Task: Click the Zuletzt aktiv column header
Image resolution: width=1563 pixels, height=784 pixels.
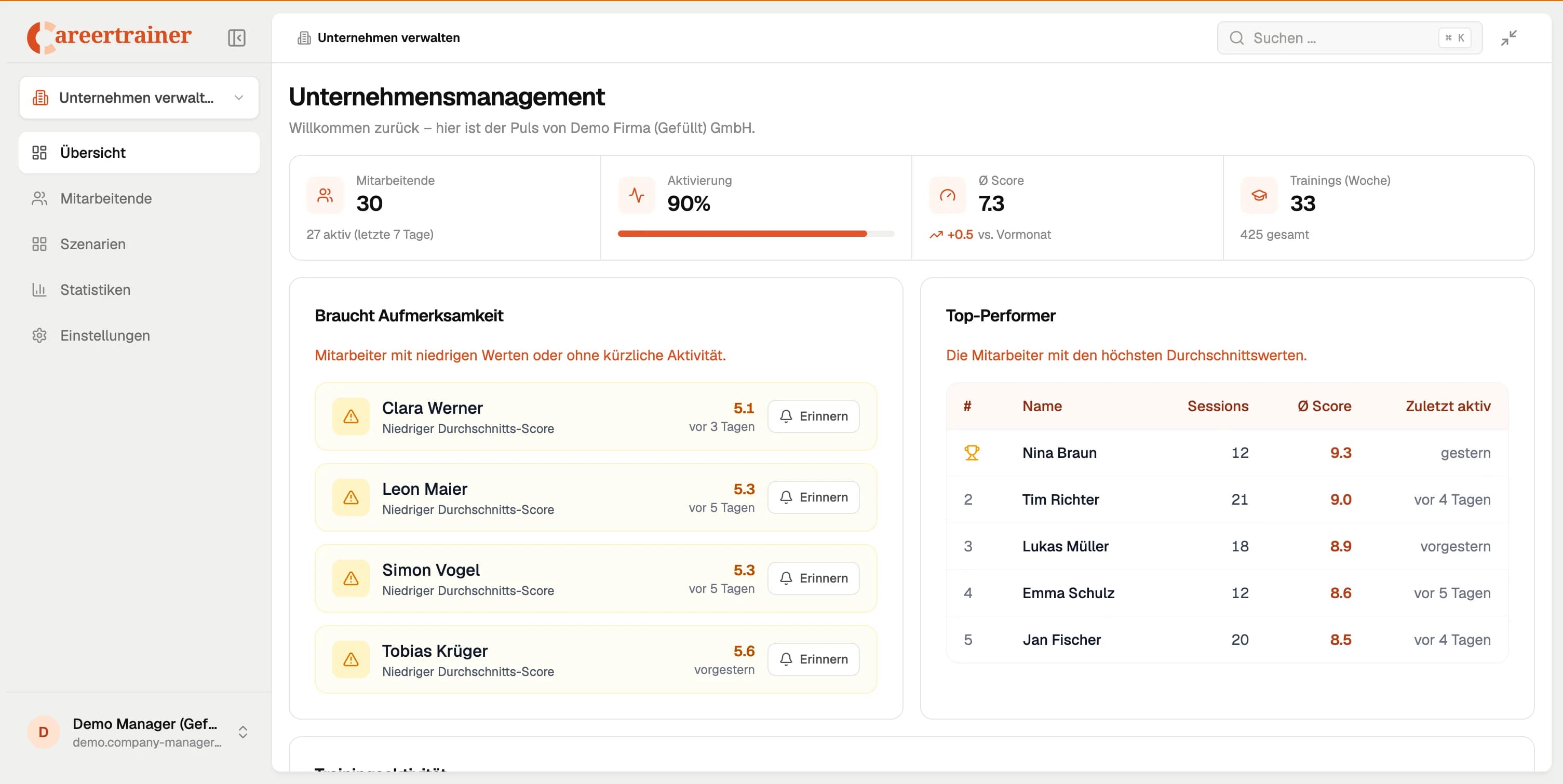Action: tap(1448, 406)
